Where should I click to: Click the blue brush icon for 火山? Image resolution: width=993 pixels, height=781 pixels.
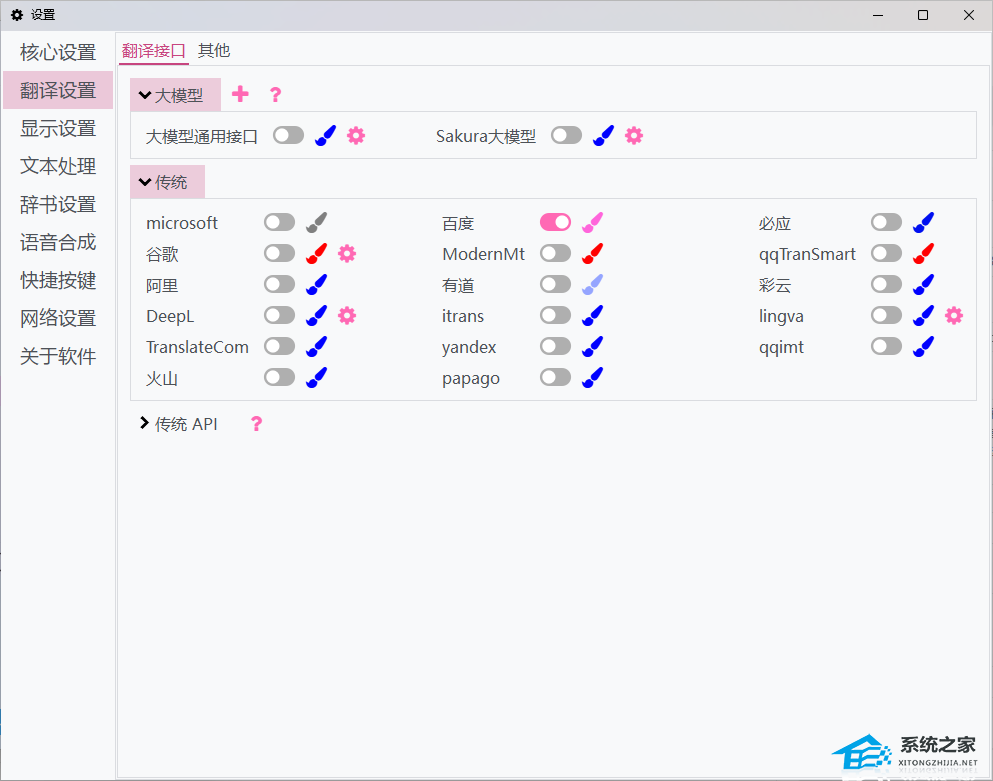[x=316, y=378]
